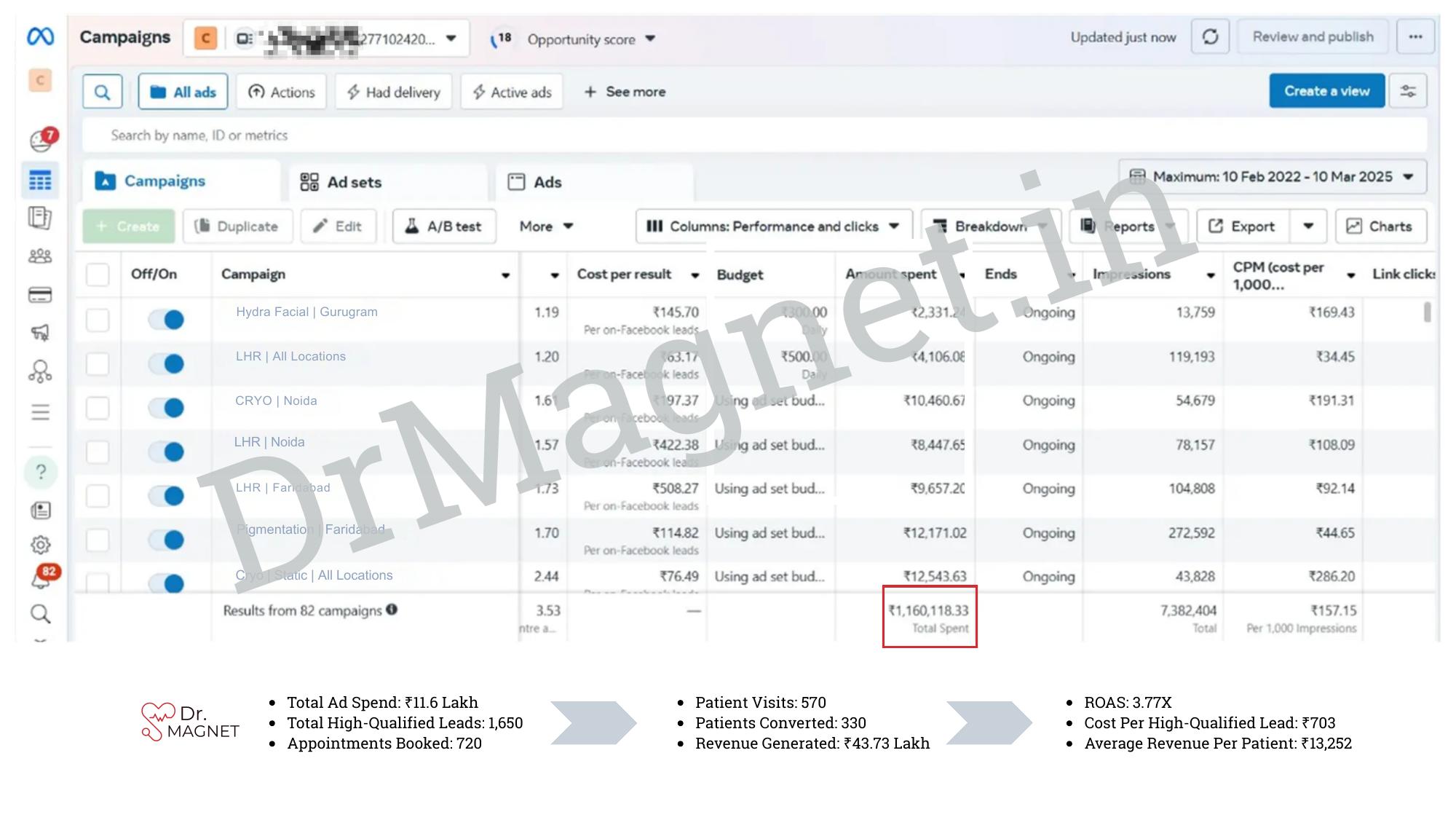The width and height of the screenshot is (1456, 820).
Task: Click the Create a view button
Action: (1326, 91)
